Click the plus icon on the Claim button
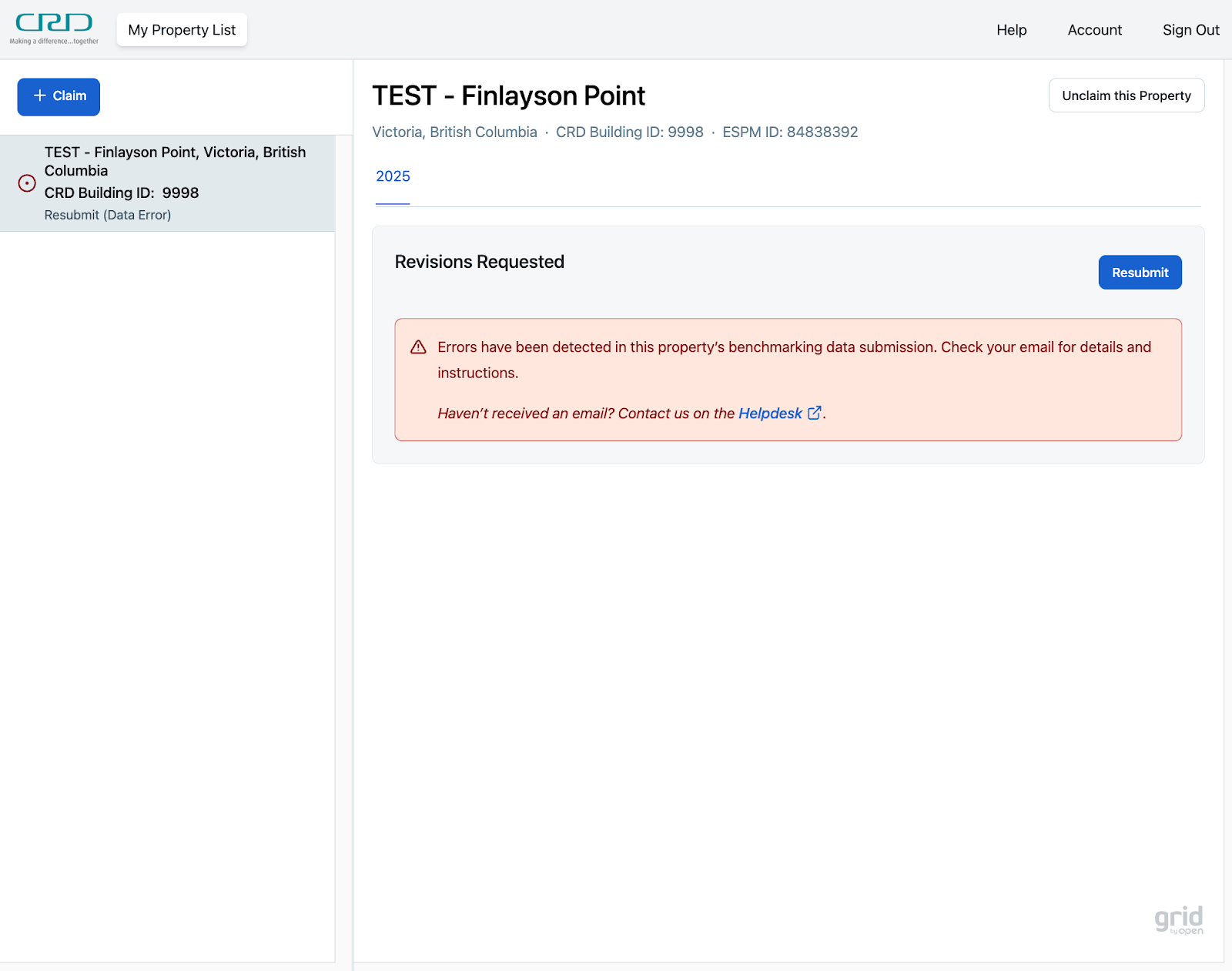Viewport: 1232px width, 971px height. 40,95
